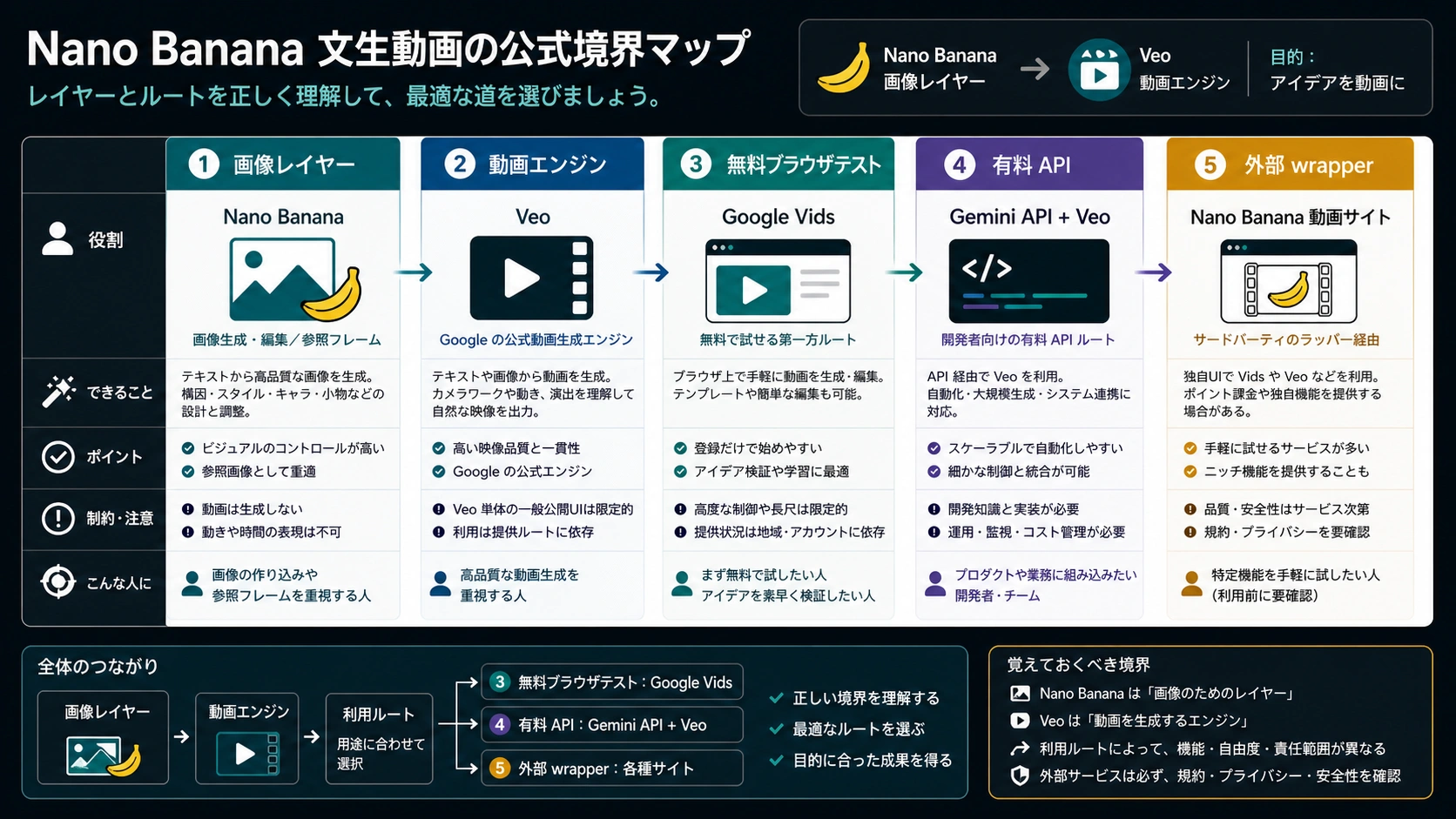Click the shield icon beside 外部サービスは必ず
1456x819 pixels.
coord(1020,775)
